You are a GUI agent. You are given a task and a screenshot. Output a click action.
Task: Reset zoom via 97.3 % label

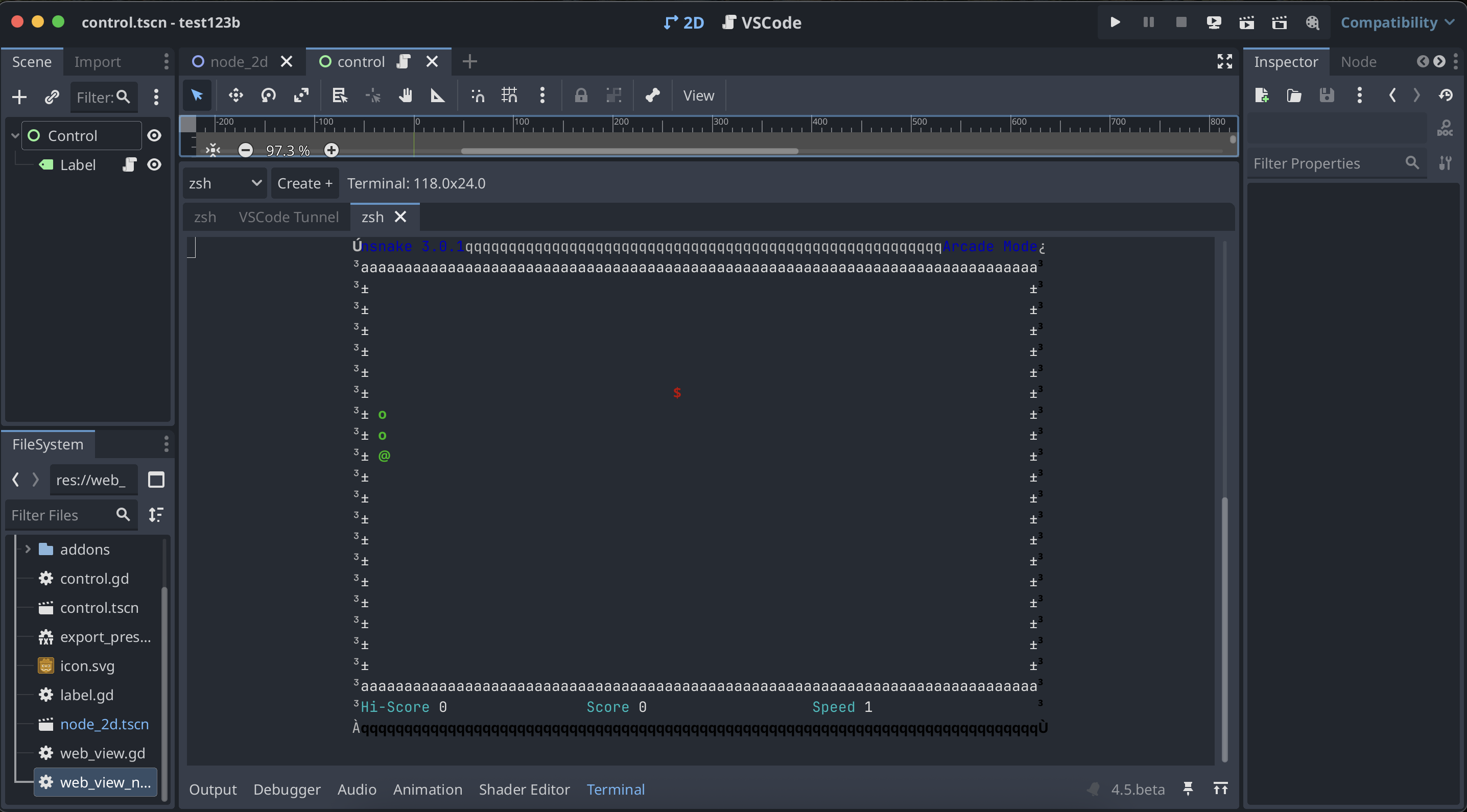(288, 150)
